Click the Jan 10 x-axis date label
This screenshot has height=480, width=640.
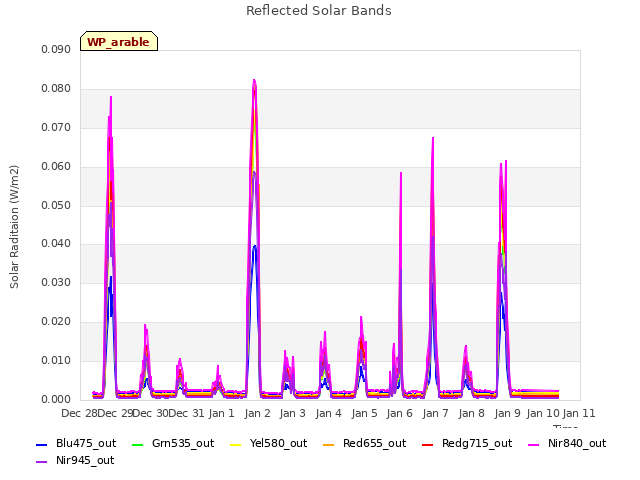(543, 413)
